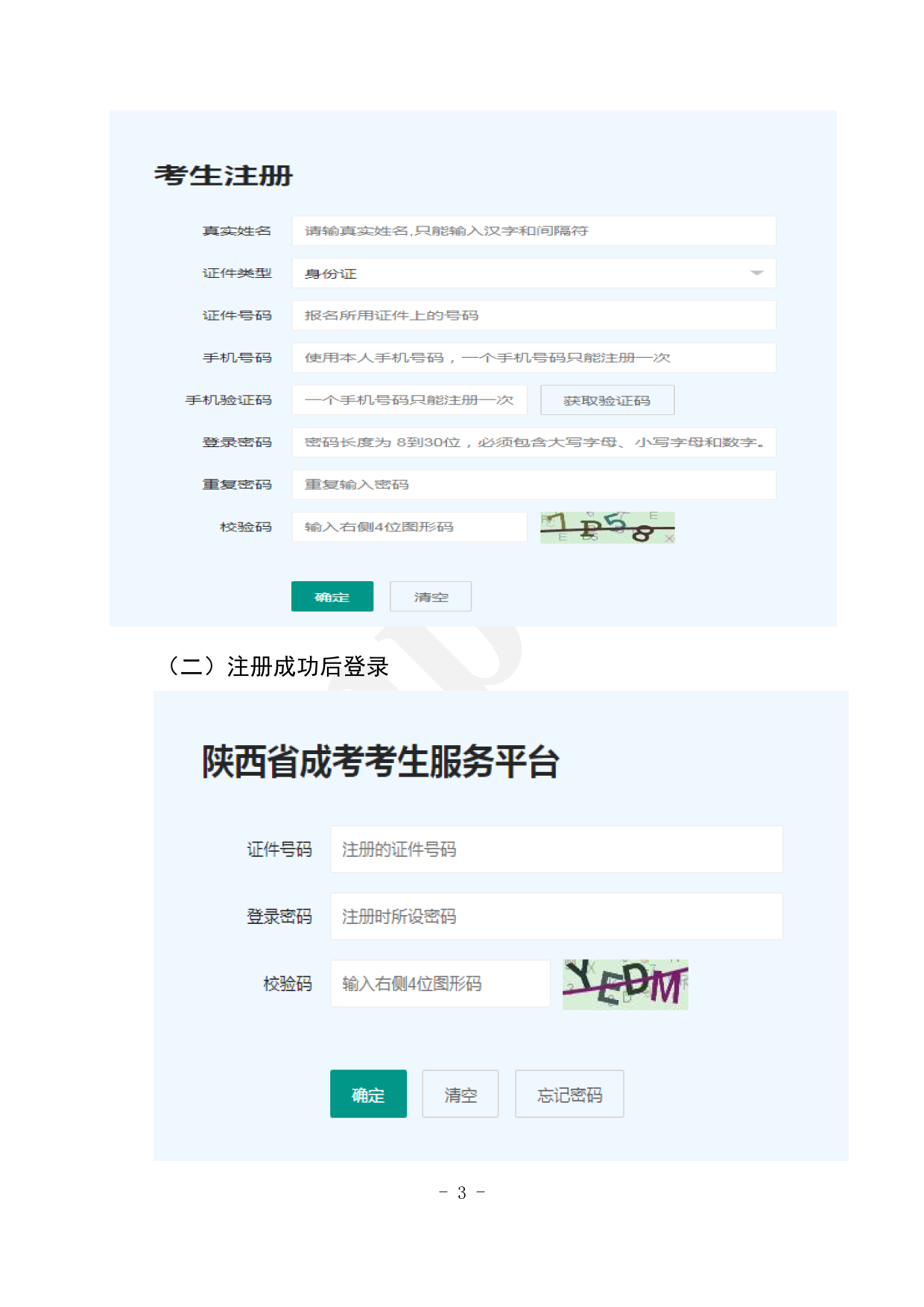Click the arrow at the 证件类型 dropdown's right edge
Viewport: 924px width, 1307px height.
(x=756, y=273)
